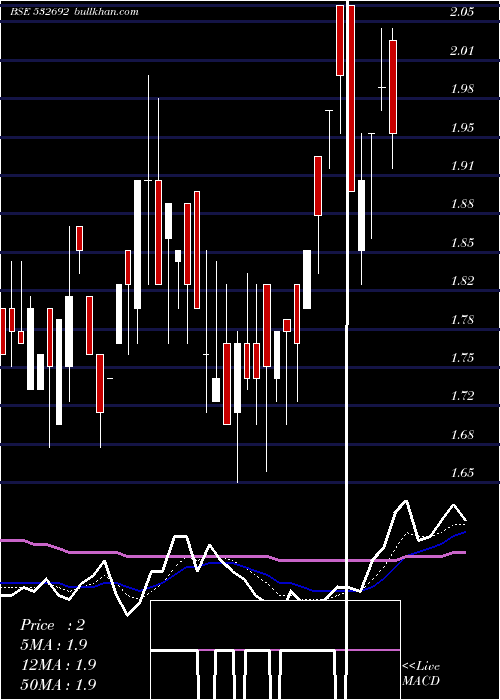Click the 5MA : 1.9 readout

click(54, 645)
